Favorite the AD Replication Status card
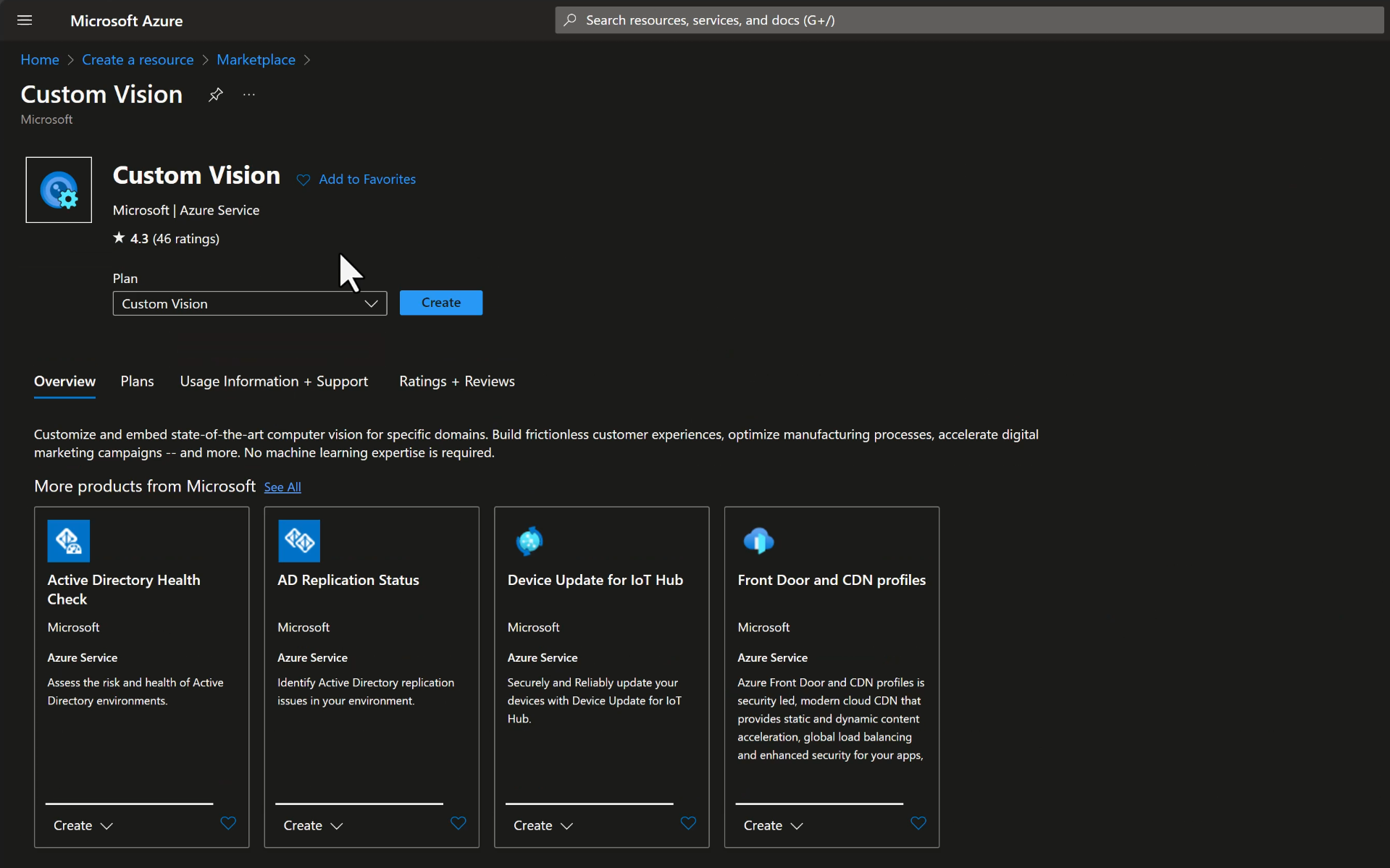 coord(458,823)
